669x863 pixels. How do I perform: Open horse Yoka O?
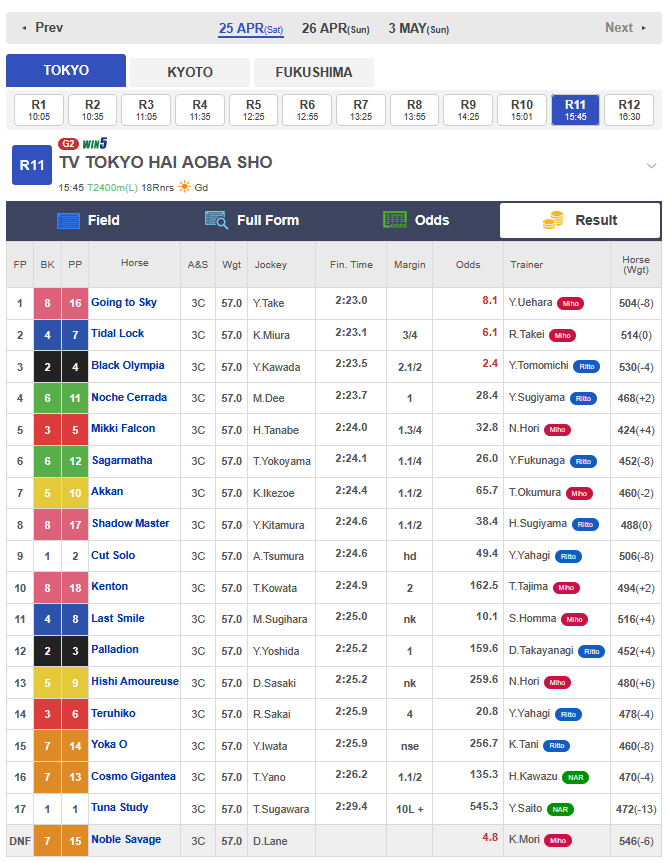tap(109, 744)
